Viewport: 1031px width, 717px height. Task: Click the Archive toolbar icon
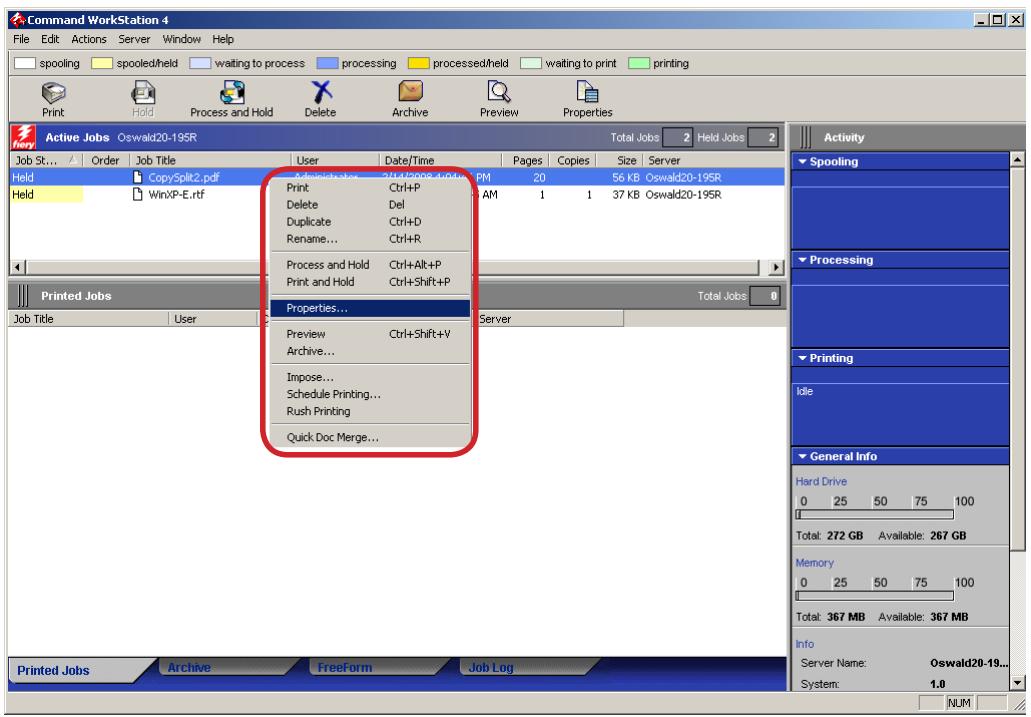point(410,91)
